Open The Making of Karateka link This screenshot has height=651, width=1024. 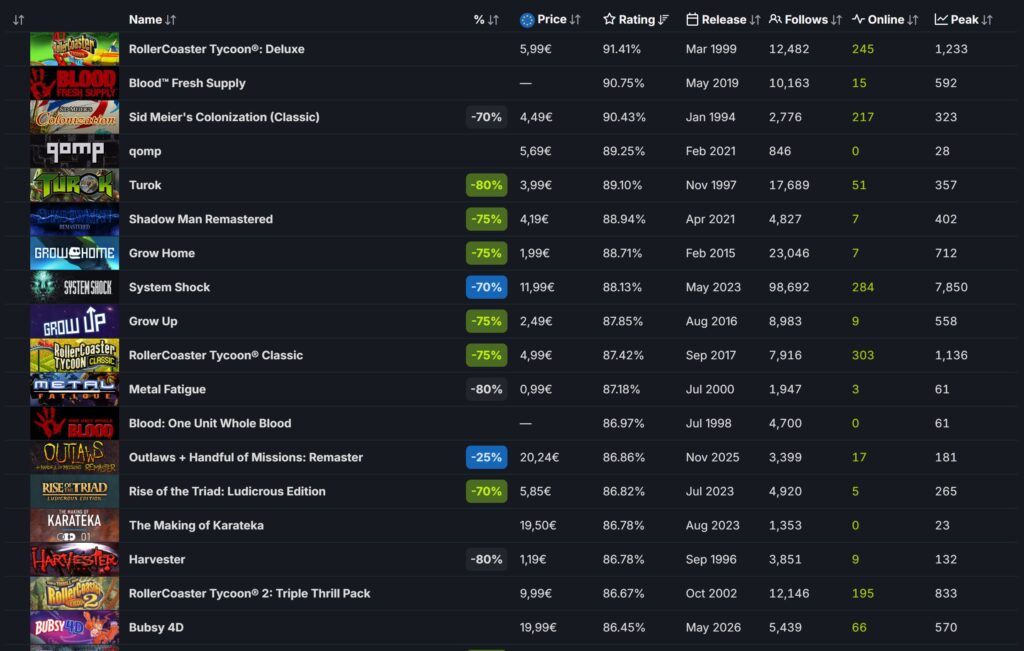196,525
